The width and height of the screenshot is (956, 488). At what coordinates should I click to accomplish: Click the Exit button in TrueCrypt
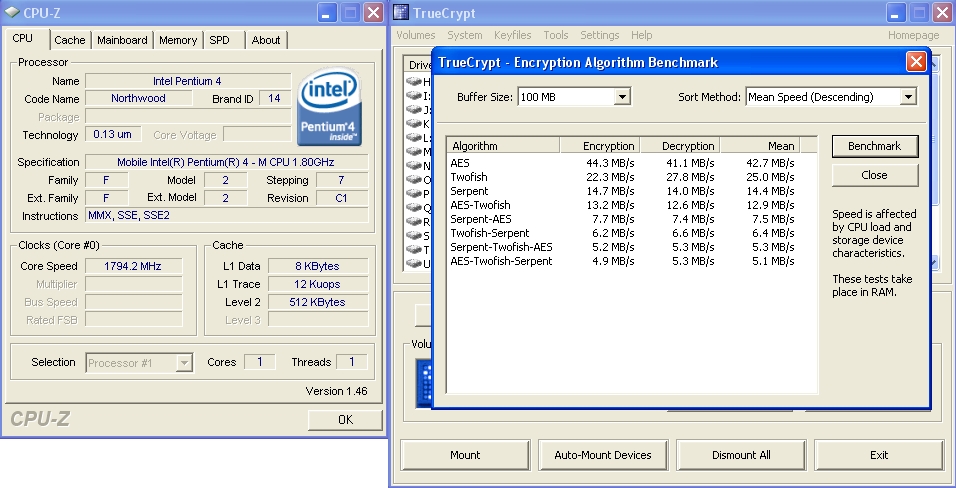coord(879,455)
